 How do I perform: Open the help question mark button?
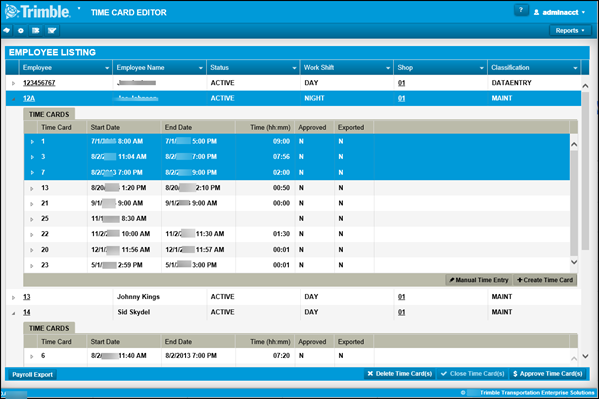point(521,10)
